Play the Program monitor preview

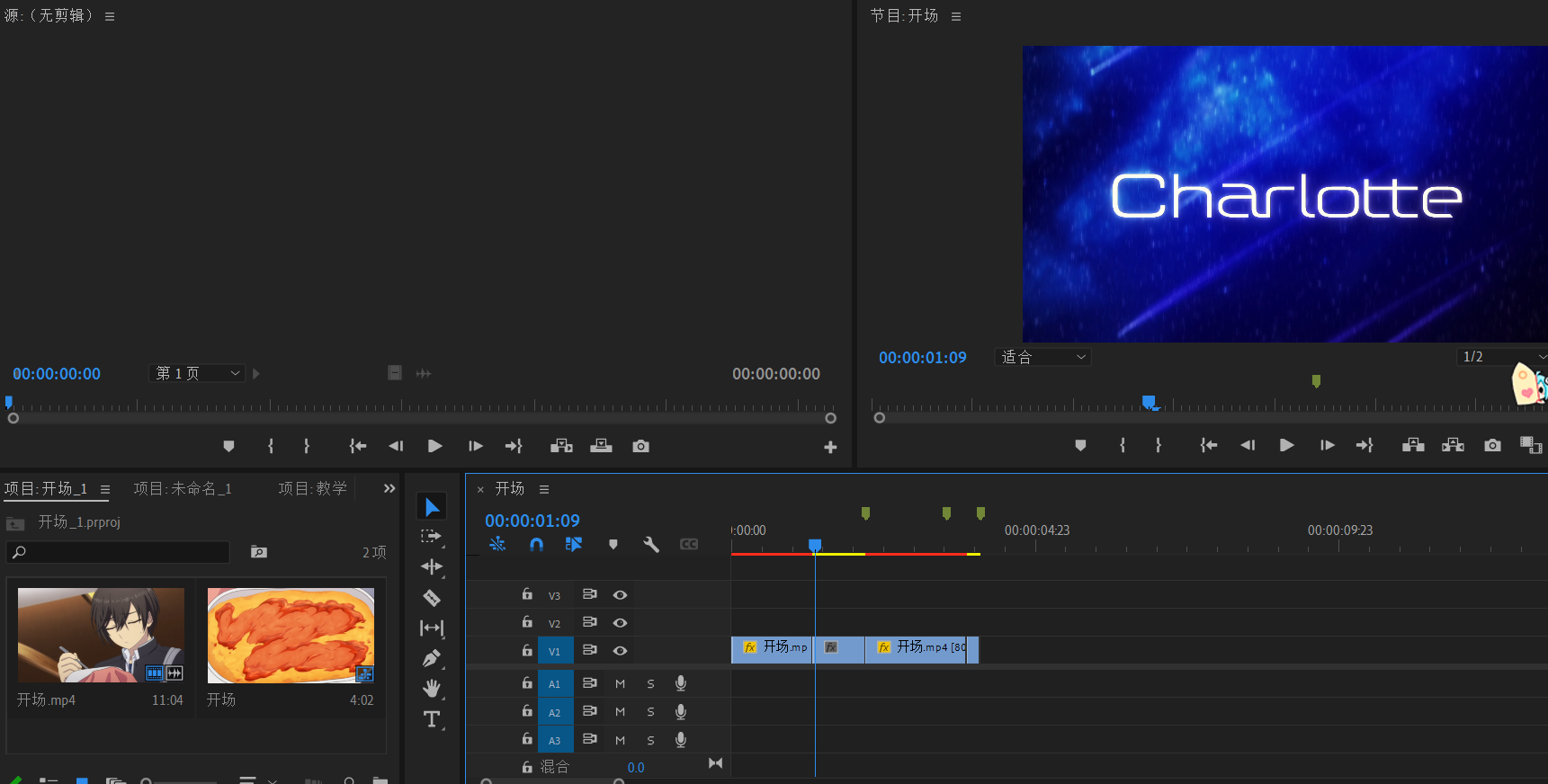pyautogui.click(x=1286, y=445)
